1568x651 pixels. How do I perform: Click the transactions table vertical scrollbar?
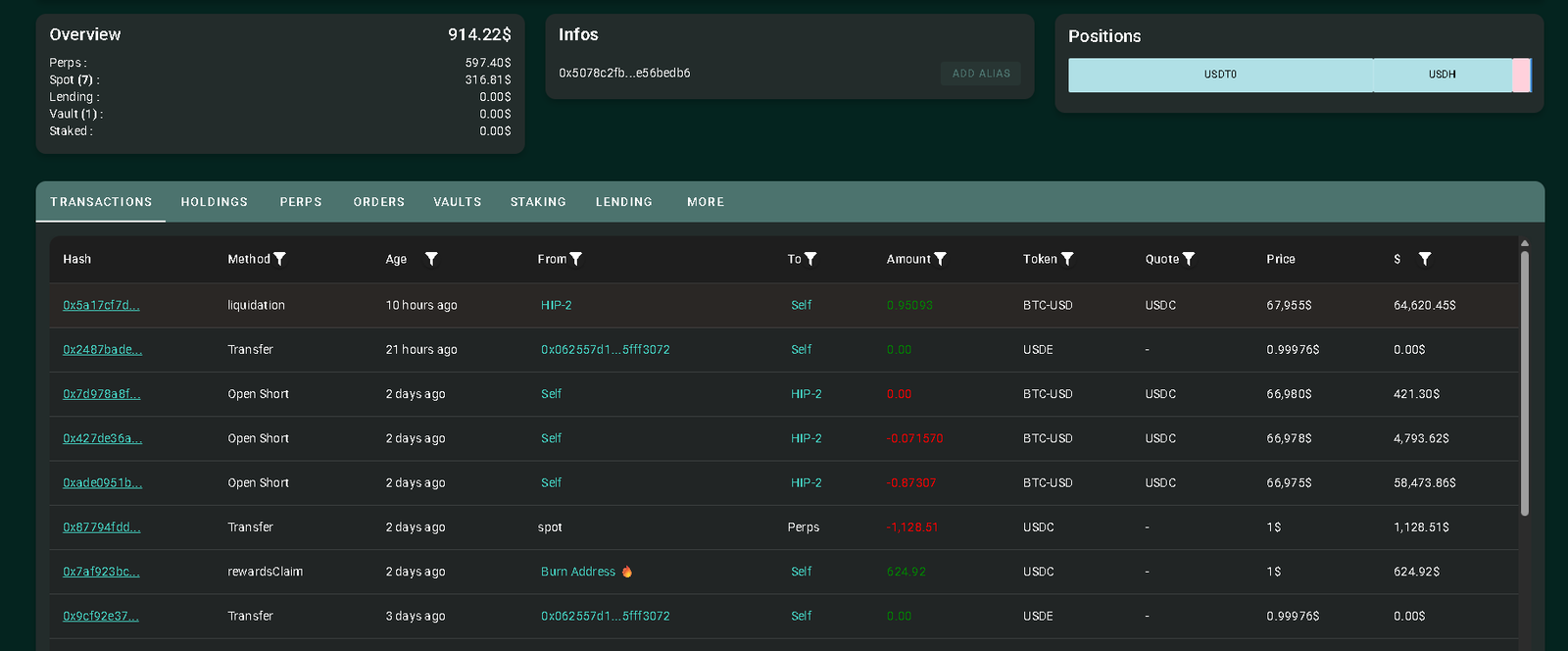tap(1524, 382)
